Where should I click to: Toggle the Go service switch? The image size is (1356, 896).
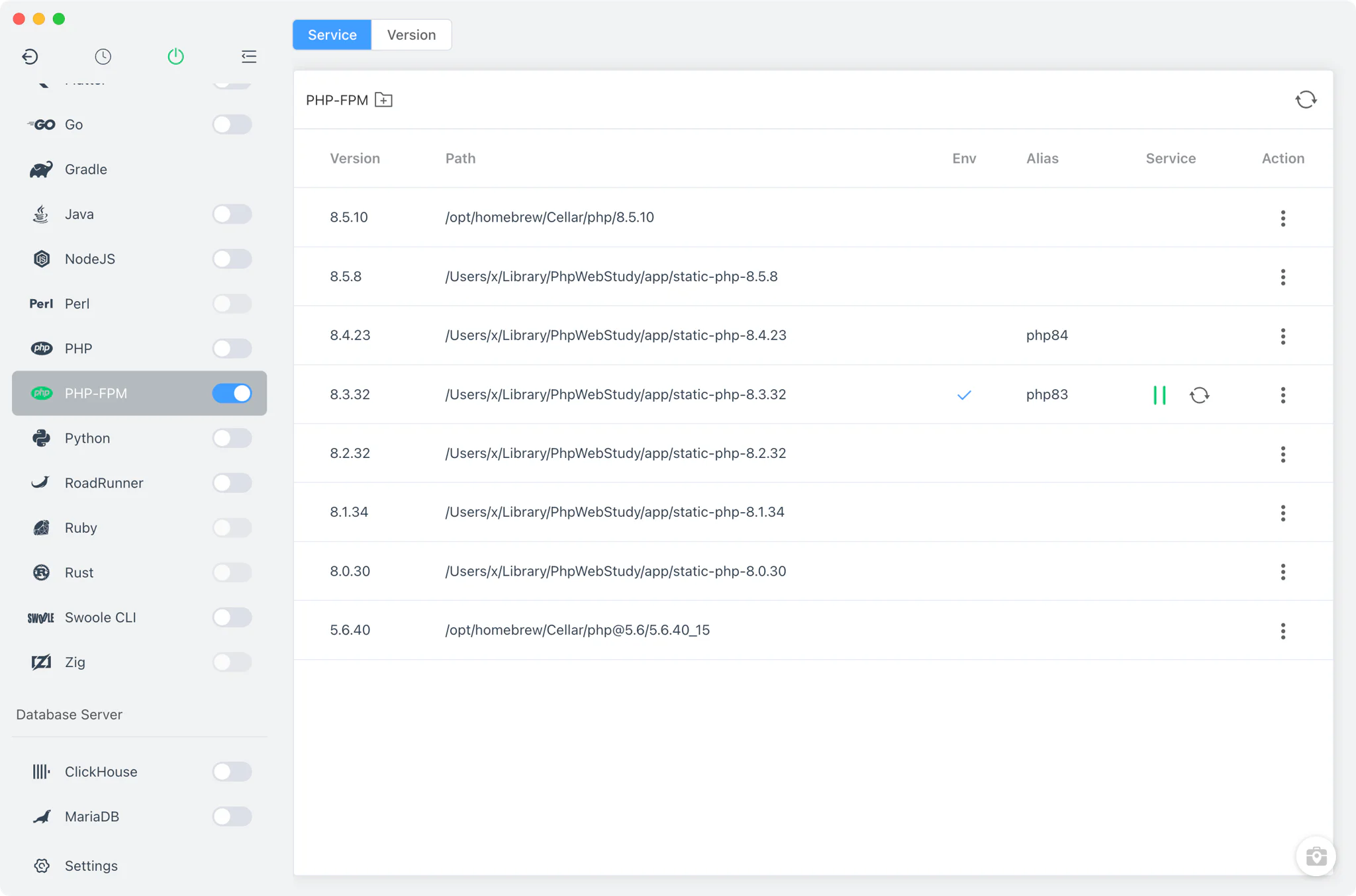coord(232,124)
